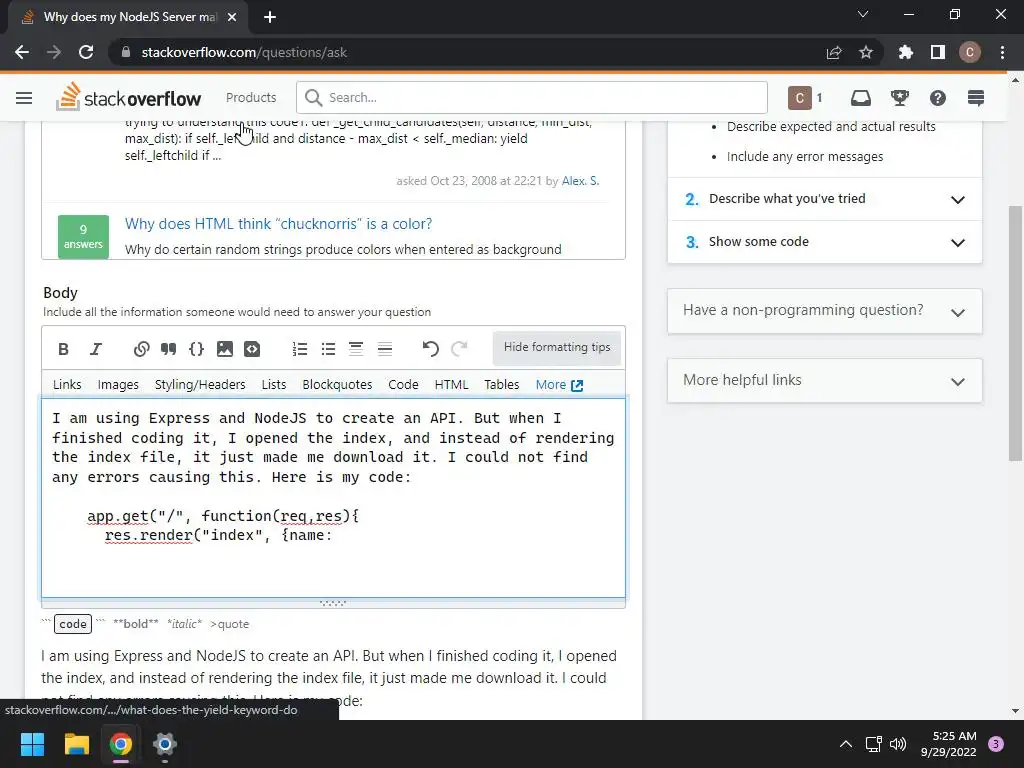This screenshot has height=768, width=1024.
Task: Click the browser address bar URL
Action: click(x=244, y=52)
